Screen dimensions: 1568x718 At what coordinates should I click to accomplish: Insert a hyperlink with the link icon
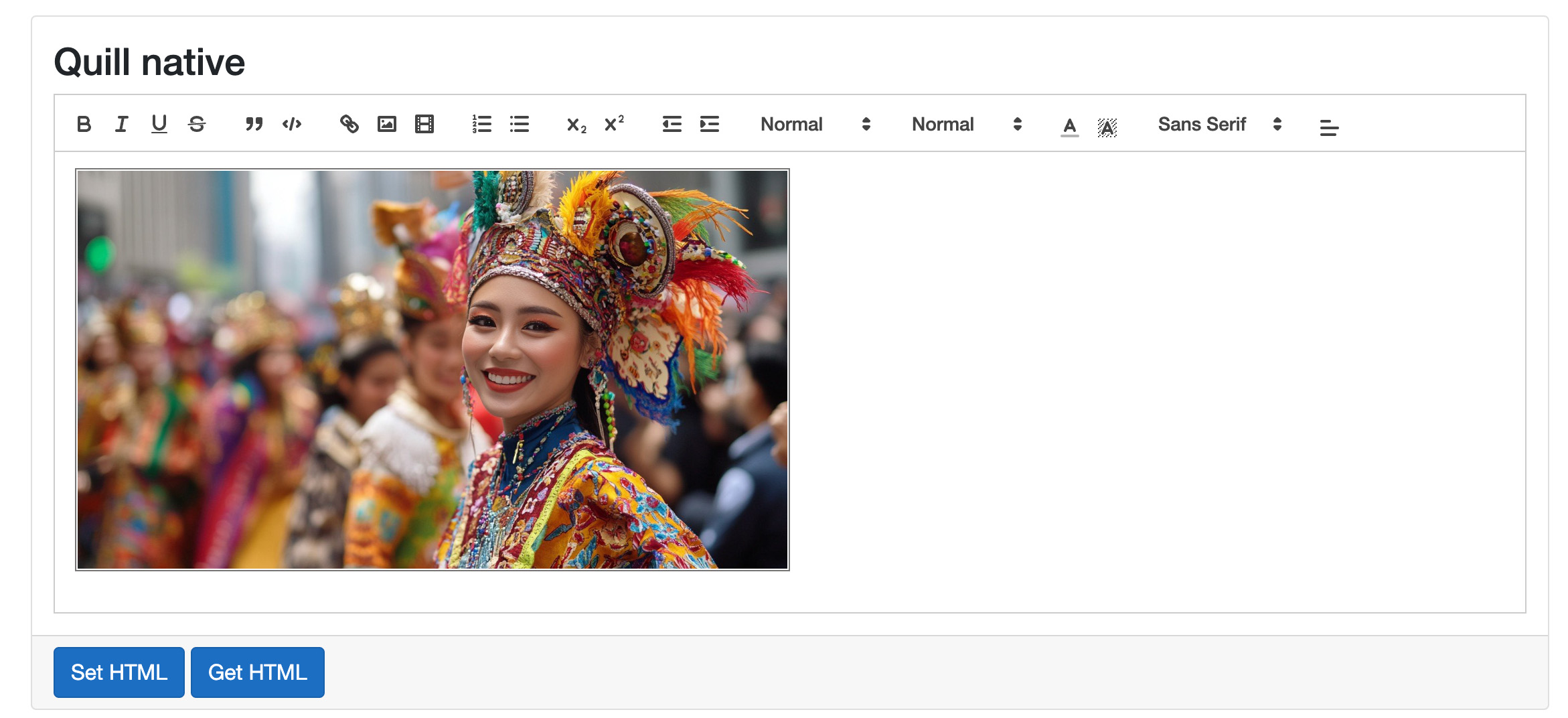(349, 124)
